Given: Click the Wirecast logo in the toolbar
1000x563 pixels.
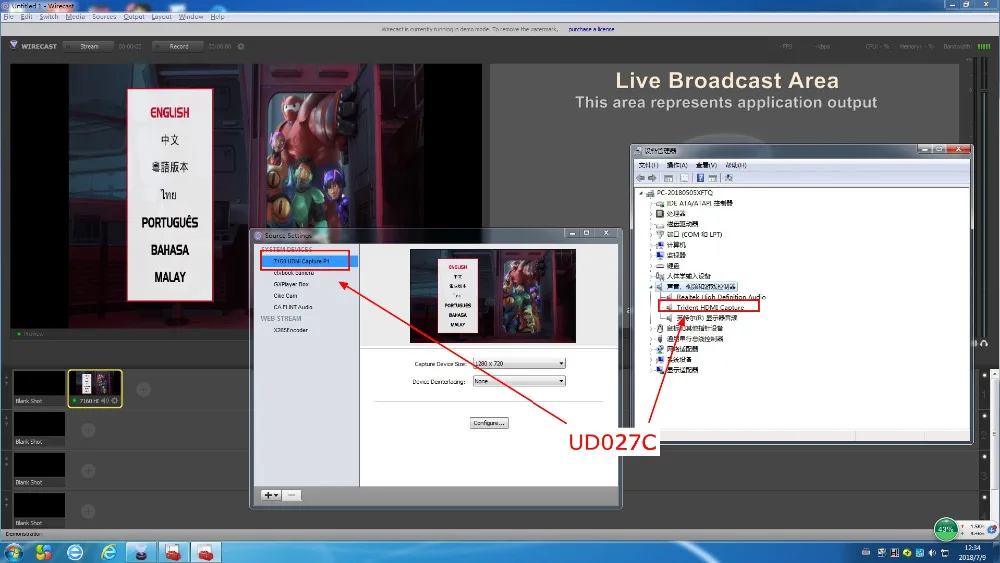Looking at the screenshot, I should coord(13,45).
